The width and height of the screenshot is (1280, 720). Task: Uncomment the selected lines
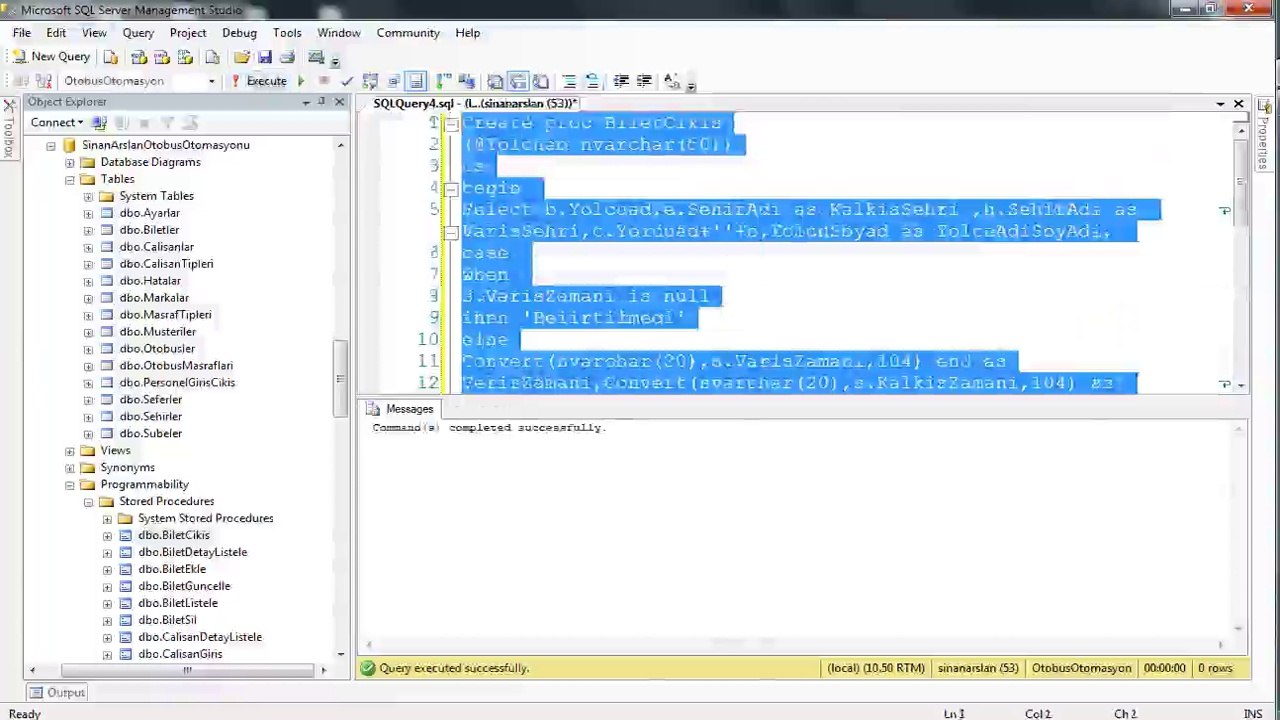pos(592,81)
